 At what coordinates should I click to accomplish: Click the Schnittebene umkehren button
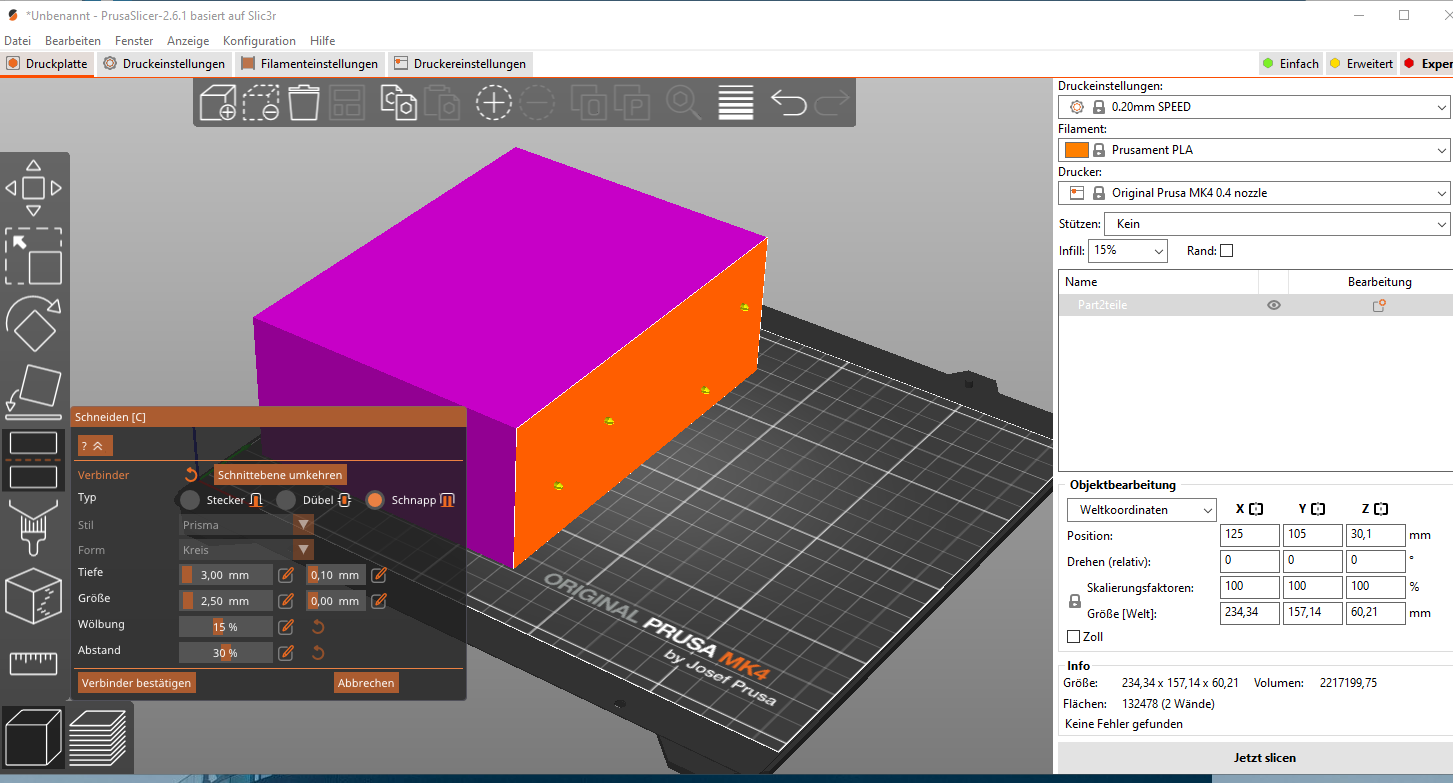pos(281,475)
